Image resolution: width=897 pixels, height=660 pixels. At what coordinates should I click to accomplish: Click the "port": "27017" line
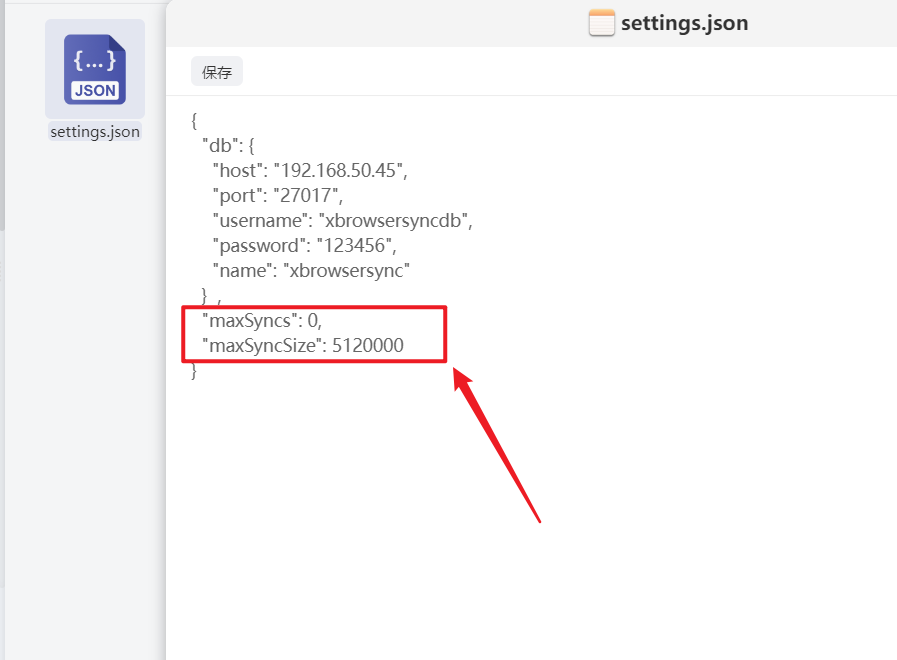pyautogui.click(x=277, y=196)
